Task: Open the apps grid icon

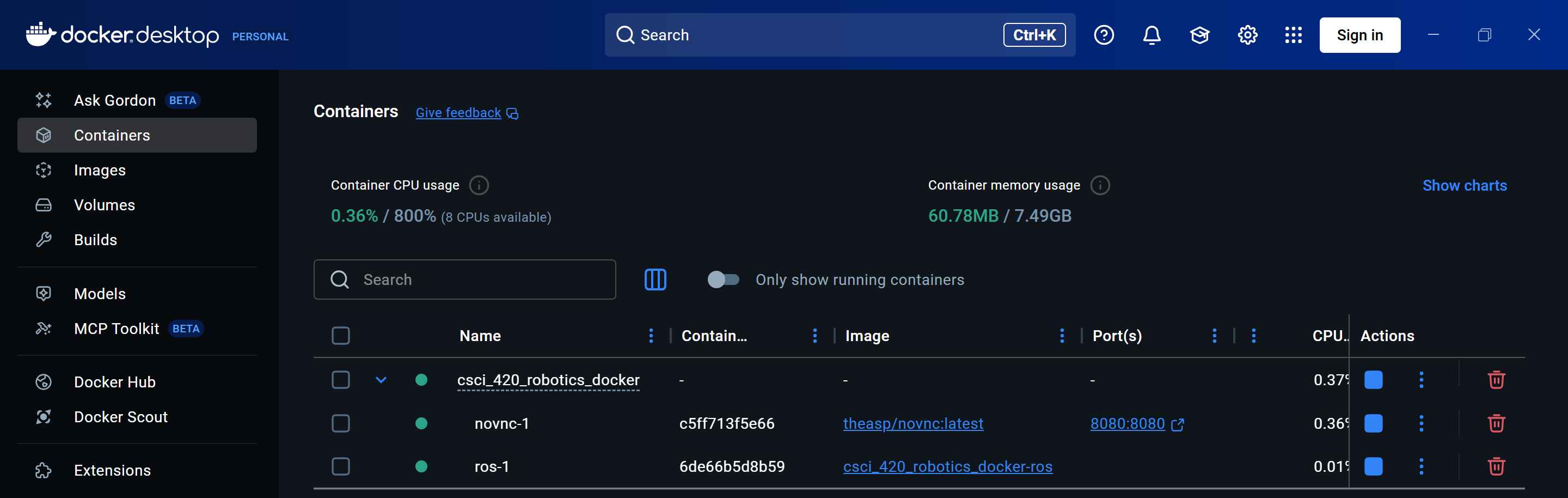Action: 1293,35
